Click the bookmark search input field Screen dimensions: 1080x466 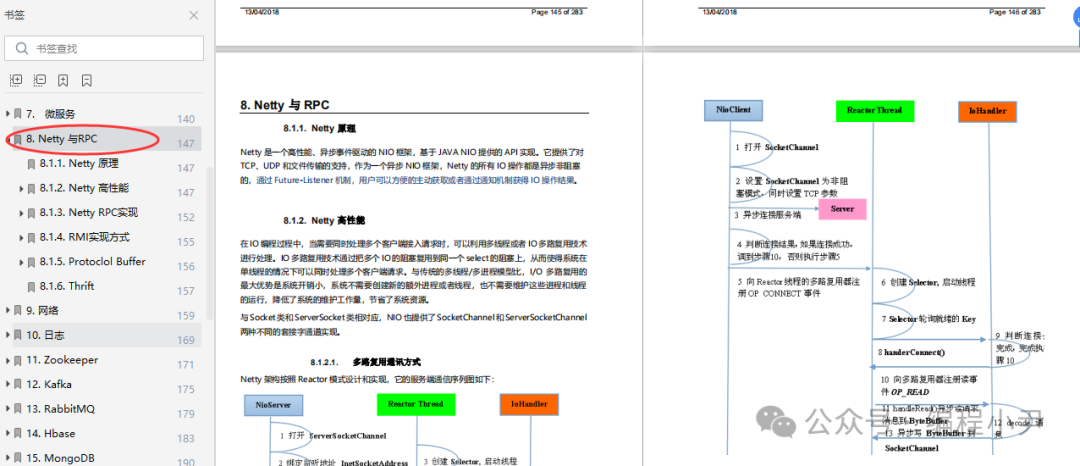104,48
